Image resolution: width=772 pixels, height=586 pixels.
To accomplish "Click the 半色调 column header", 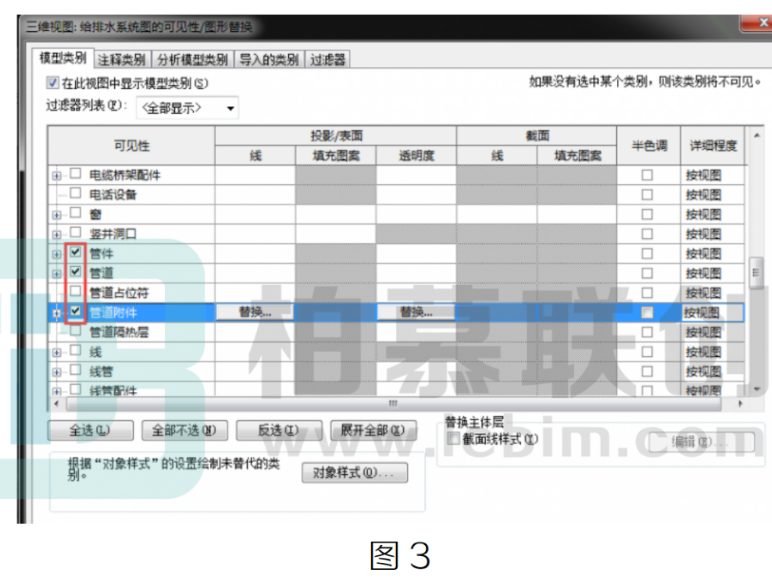I will tap(649, 146).
